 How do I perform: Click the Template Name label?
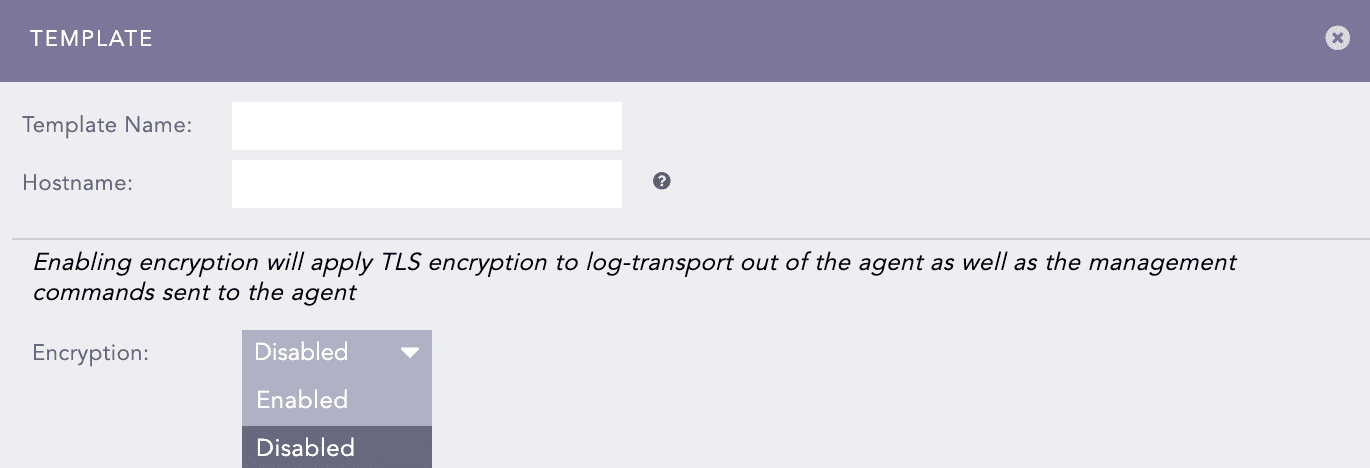(107, 125)
